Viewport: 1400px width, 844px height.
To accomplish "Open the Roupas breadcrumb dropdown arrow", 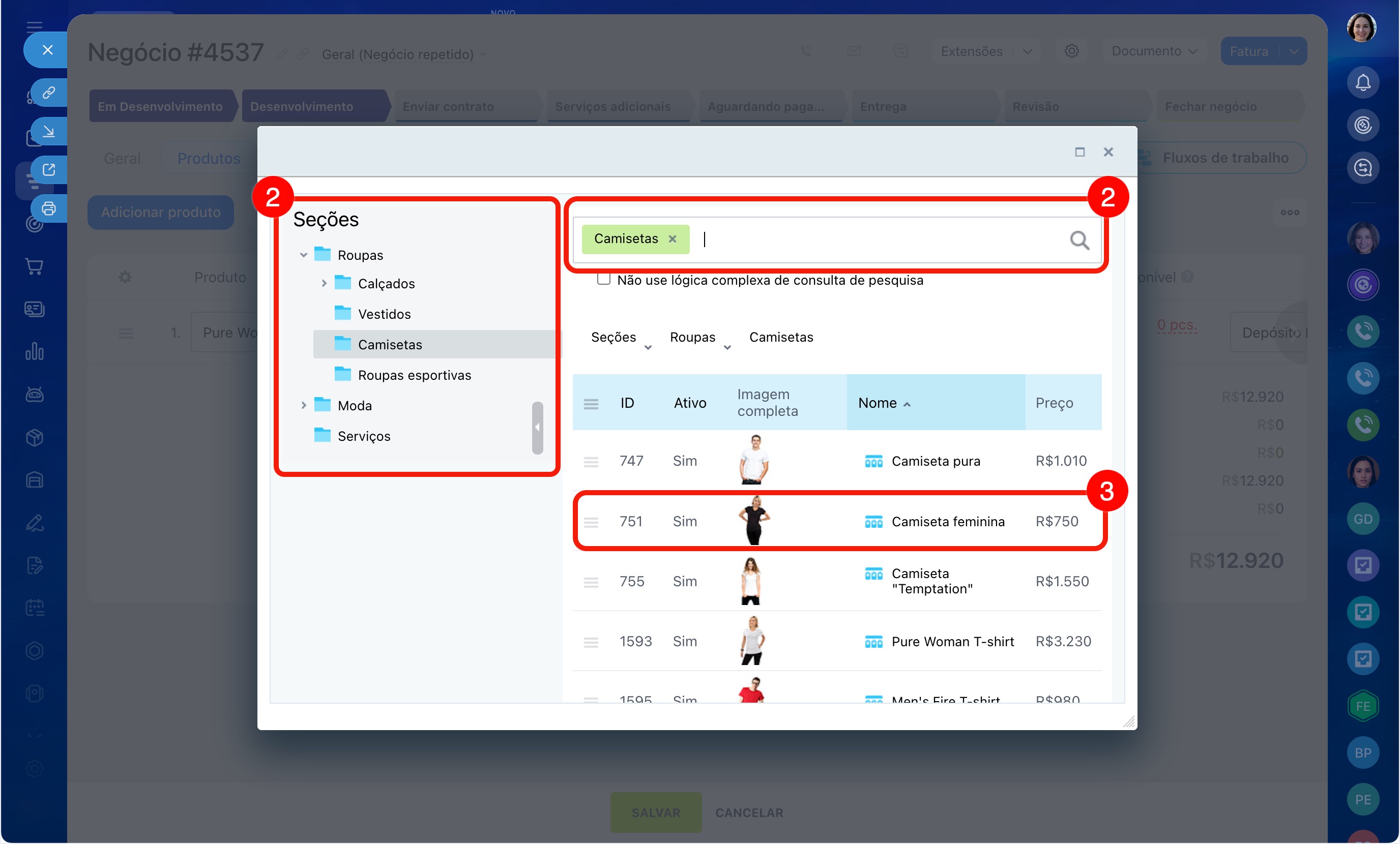I will click(726, 348).
